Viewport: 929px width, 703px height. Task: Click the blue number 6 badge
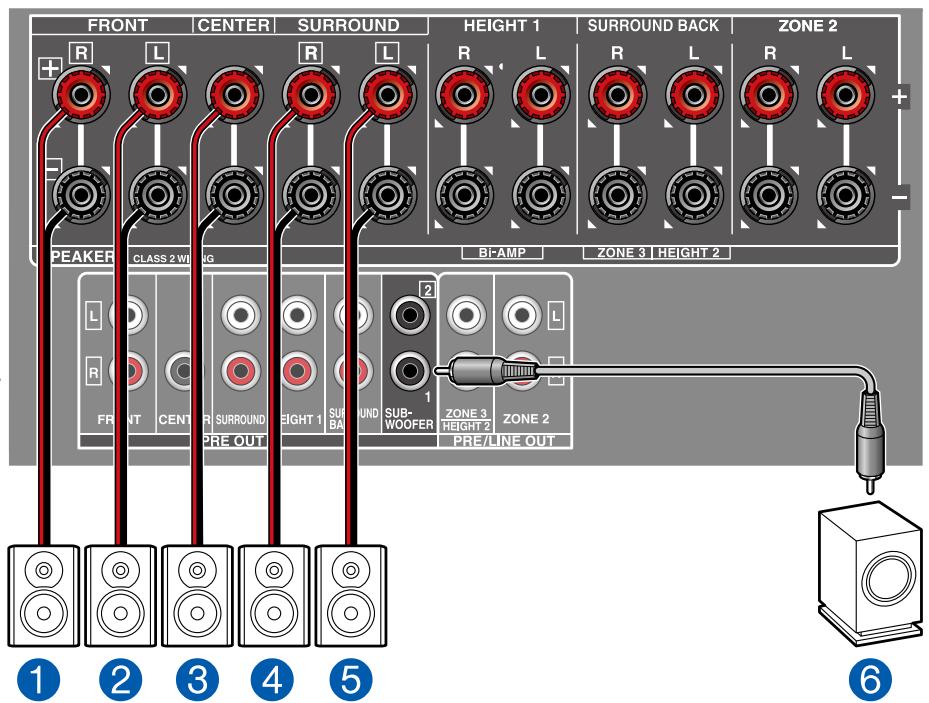point(869,679)
